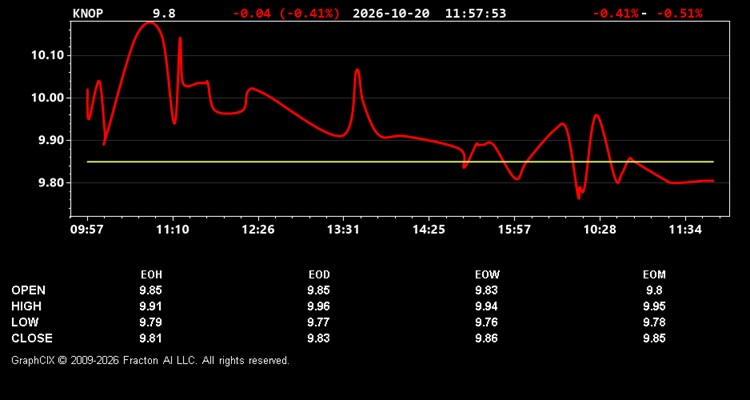Select EOM low value 9.78
This screenshot has width=750, height=400.
click(x=654, y=322)
